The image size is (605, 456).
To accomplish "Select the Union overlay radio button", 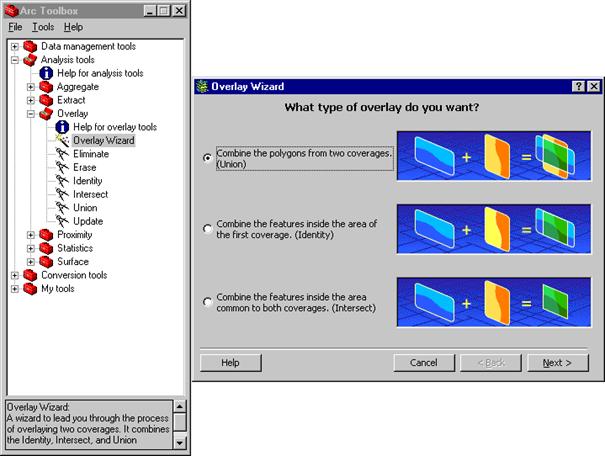I will click(x=207, y=158).
